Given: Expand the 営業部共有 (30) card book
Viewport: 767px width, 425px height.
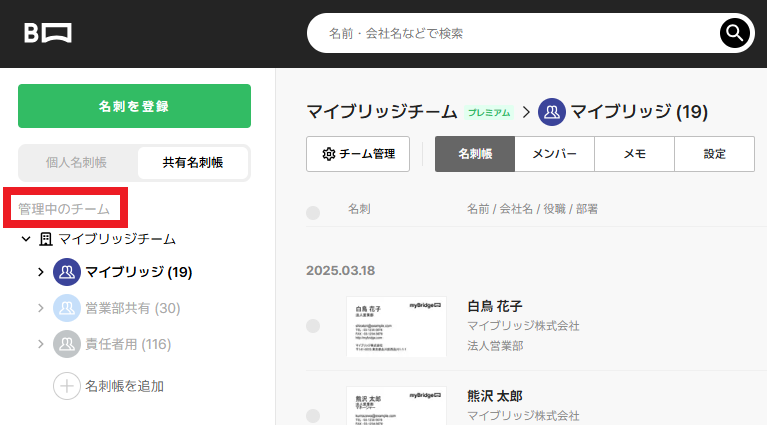Looking at the screenshot, I should point(41,308).
